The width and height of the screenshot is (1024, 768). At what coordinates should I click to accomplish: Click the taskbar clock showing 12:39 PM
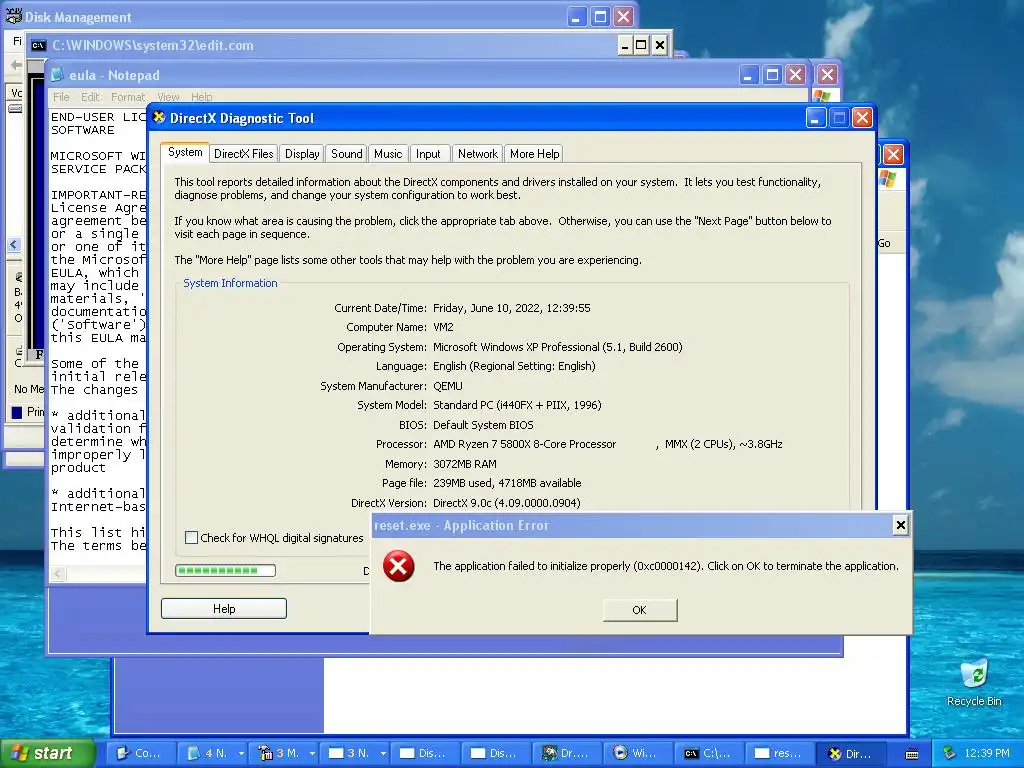[987, 753]
